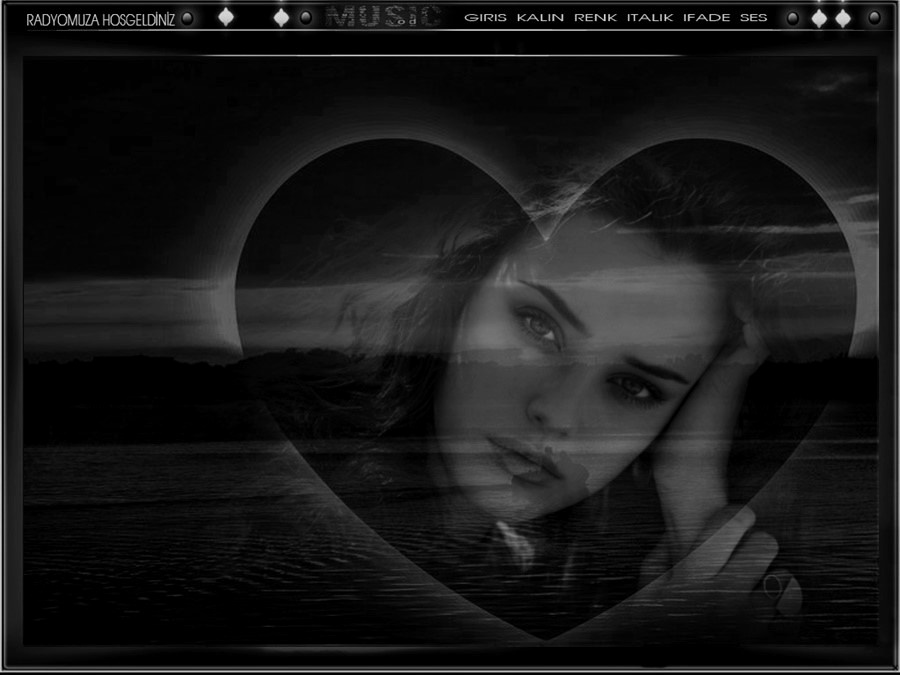900x675 pixels.
Task: Click the diamond icon left of MUSIC logo
Action: click(282, 17)
